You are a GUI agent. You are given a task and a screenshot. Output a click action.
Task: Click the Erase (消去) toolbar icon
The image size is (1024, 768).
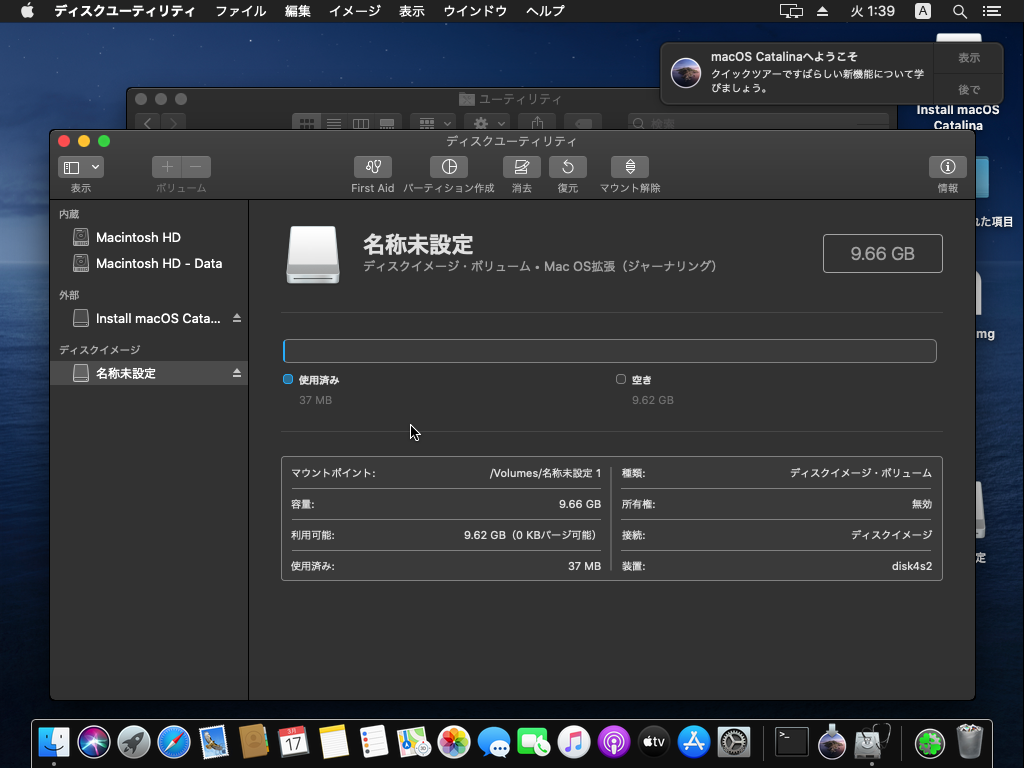click(x=521, y=167)
